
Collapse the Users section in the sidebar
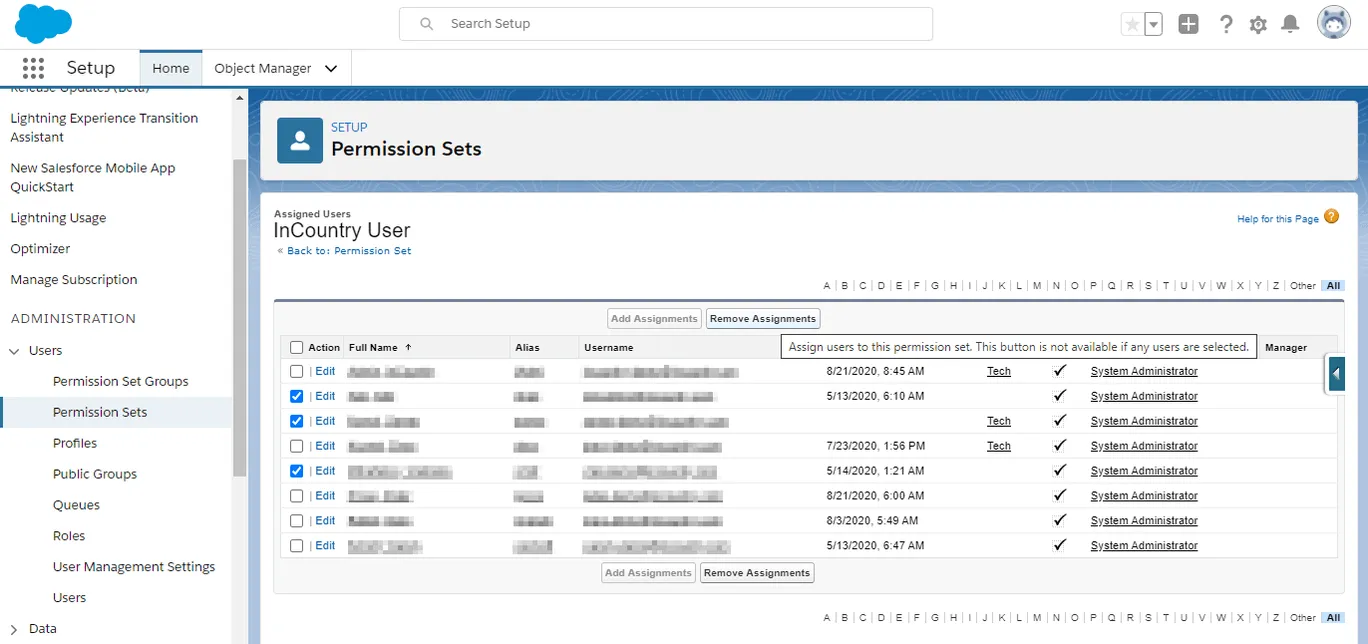pos(16,350)
